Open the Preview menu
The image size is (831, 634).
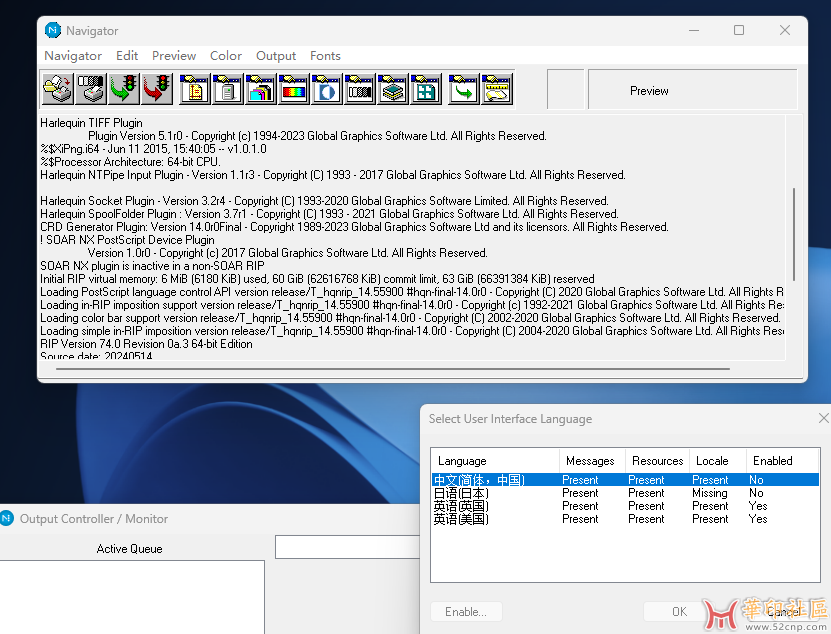tap(174, 56)
